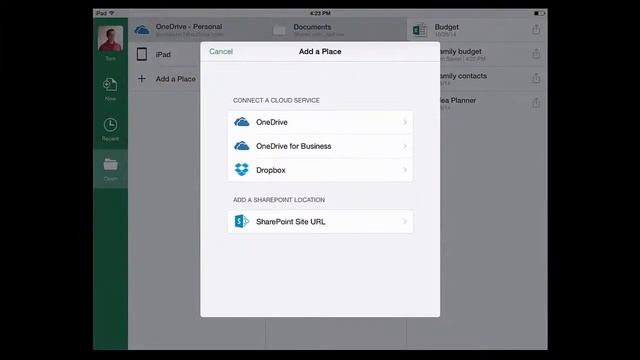This screenshot has height=360, width=640.
Task: Select OneDrive text label
Action: (x=272, y=122)
